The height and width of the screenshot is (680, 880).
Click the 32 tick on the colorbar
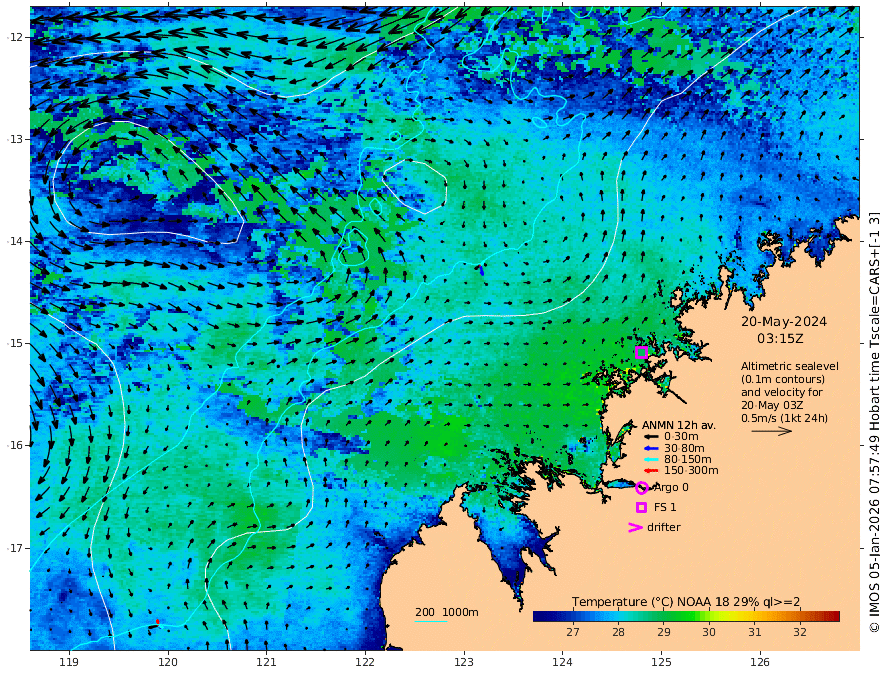[x=800, y=632]
